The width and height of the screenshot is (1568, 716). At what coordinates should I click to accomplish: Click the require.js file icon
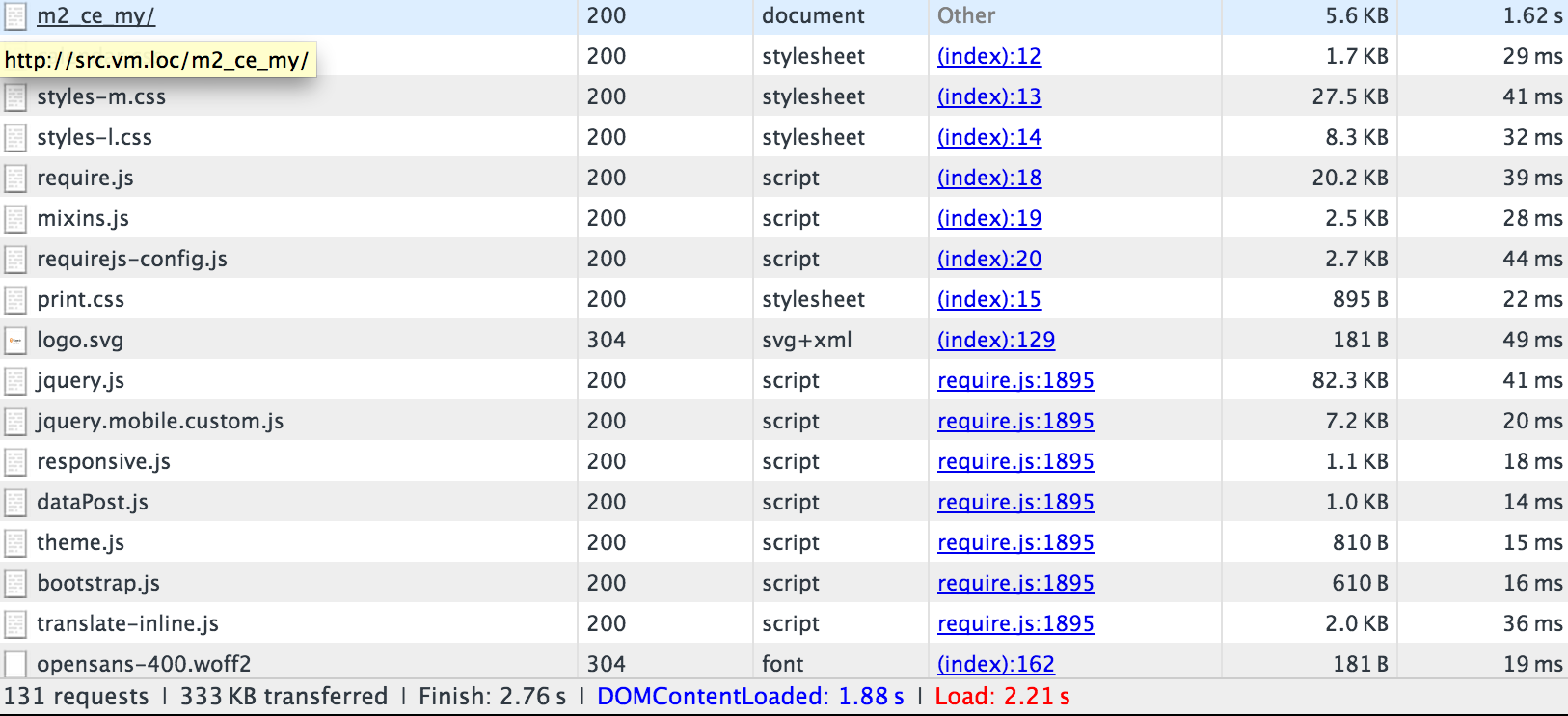click(15, 178)
